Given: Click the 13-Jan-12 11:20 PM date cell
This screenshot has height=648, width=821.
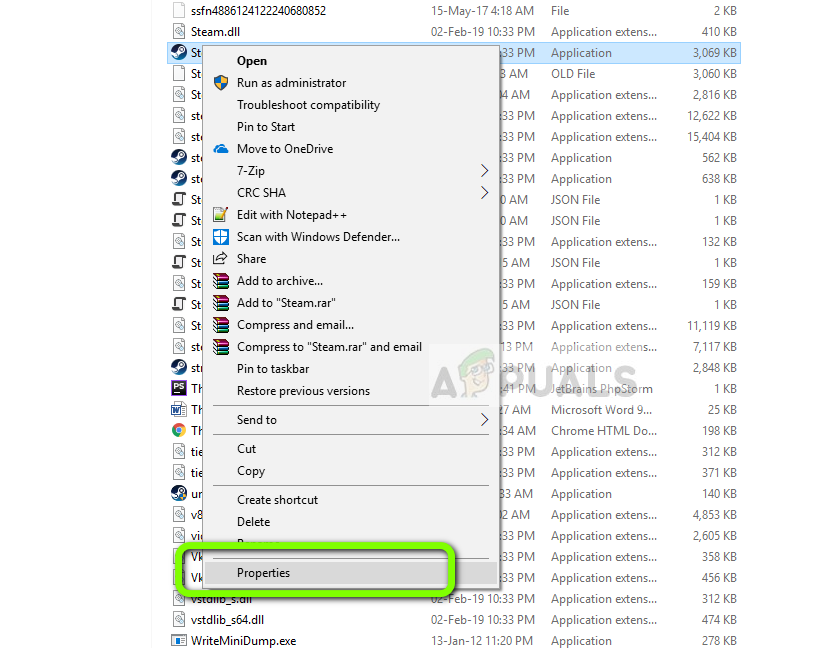Looking at the screenshot, I should (x=482, y=641).
